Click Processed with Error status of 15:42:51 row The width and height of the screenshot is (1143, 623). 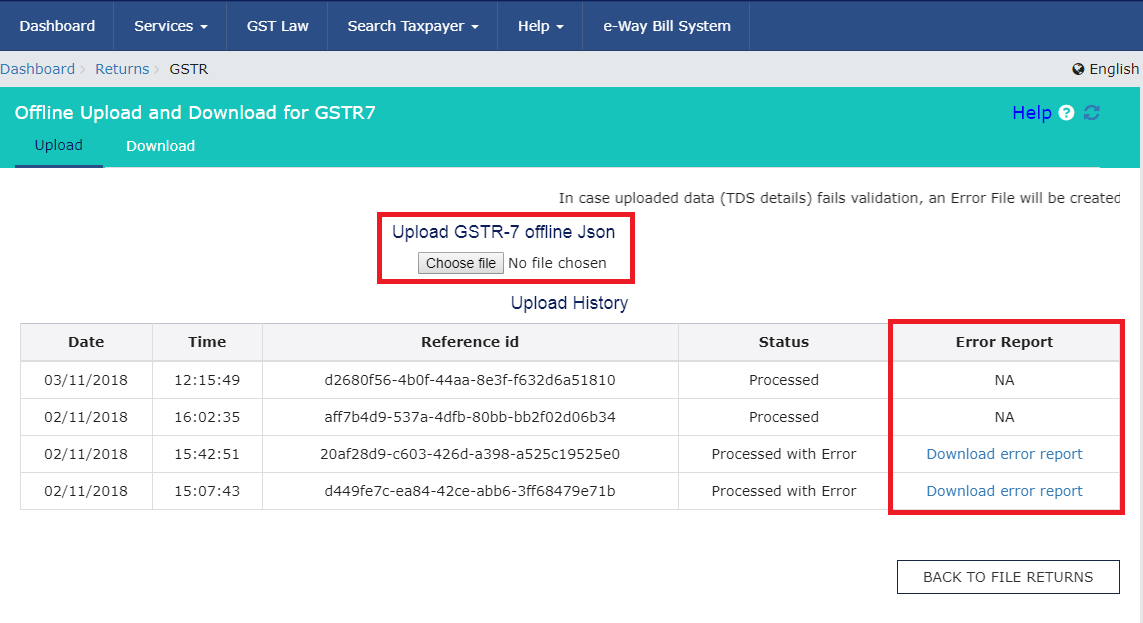pos(784,454)
